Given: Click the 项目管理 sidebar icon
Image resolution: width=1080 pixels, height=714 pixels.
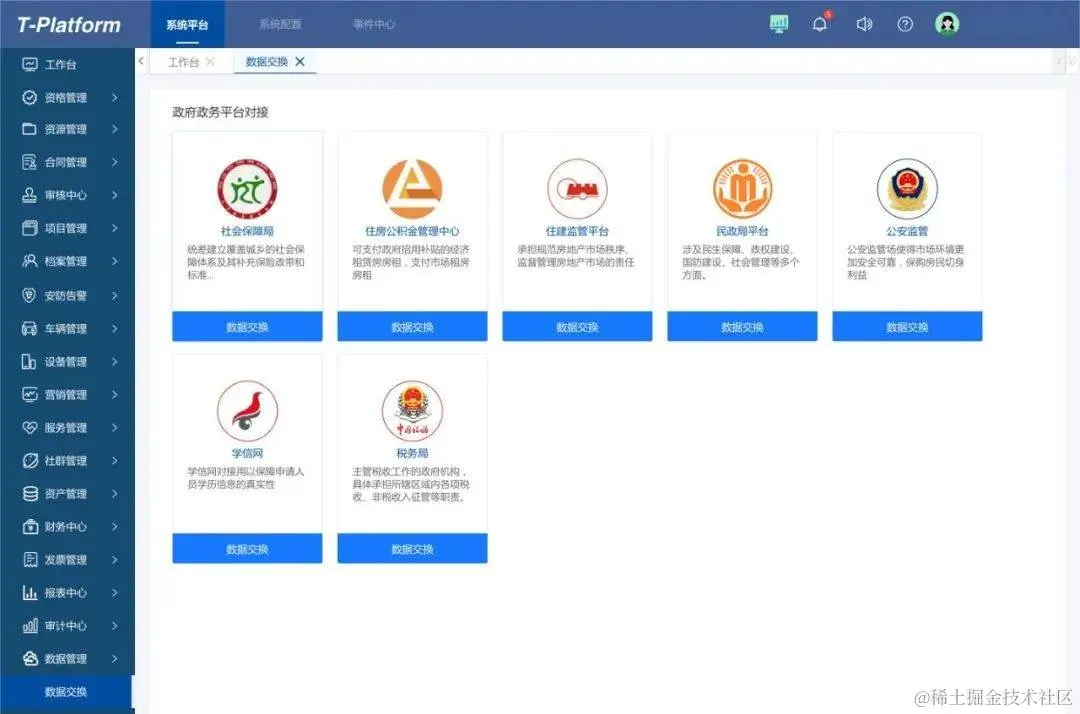Looking at the screenshot, I should [30, 228].
